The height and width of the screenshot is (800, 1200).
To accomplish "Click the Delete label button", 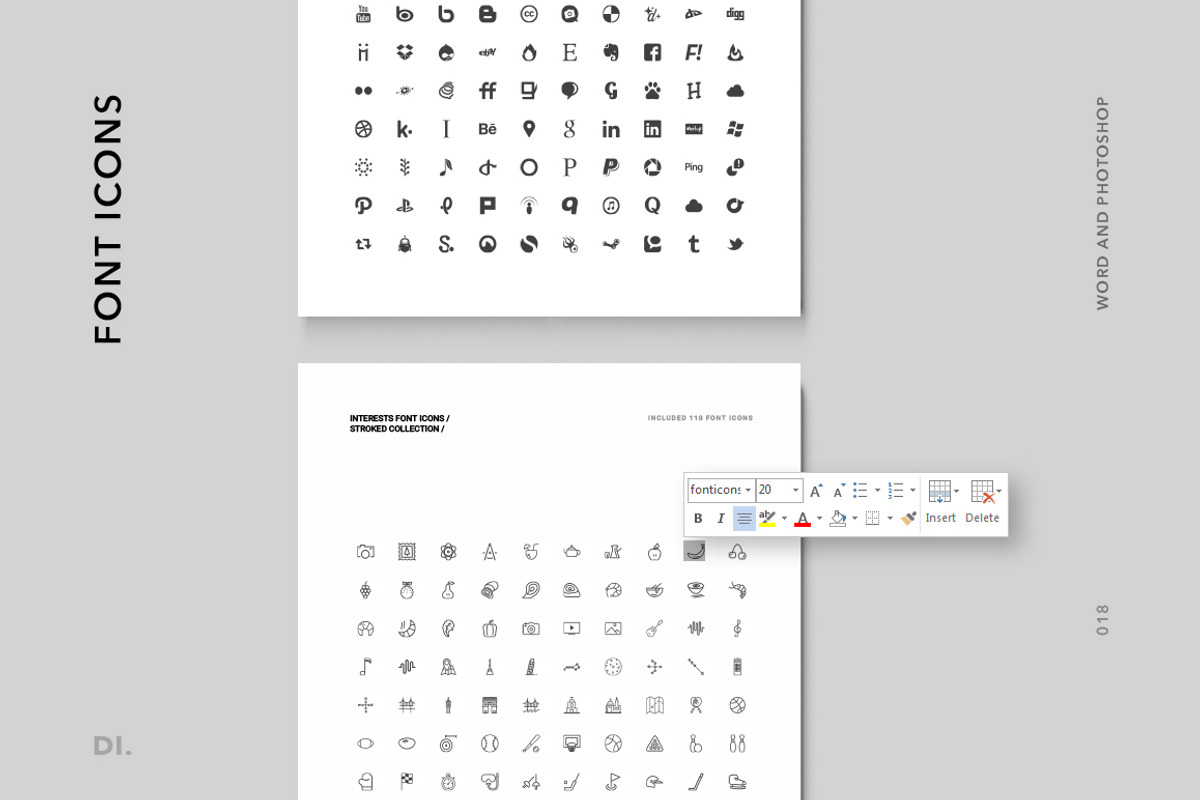I will pos(982,518).
